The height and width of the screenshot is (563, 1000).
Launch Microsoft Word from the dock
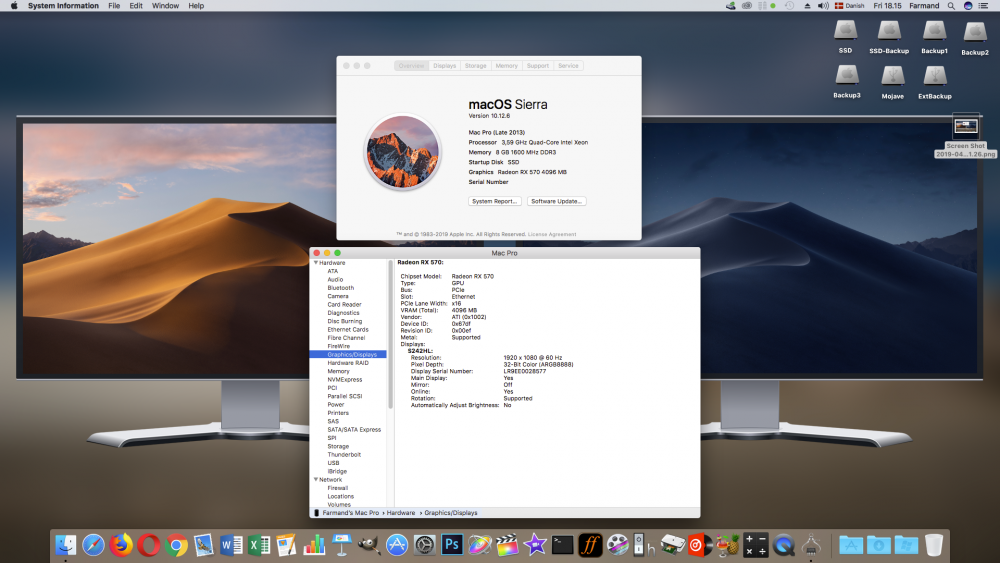(232, 545)
